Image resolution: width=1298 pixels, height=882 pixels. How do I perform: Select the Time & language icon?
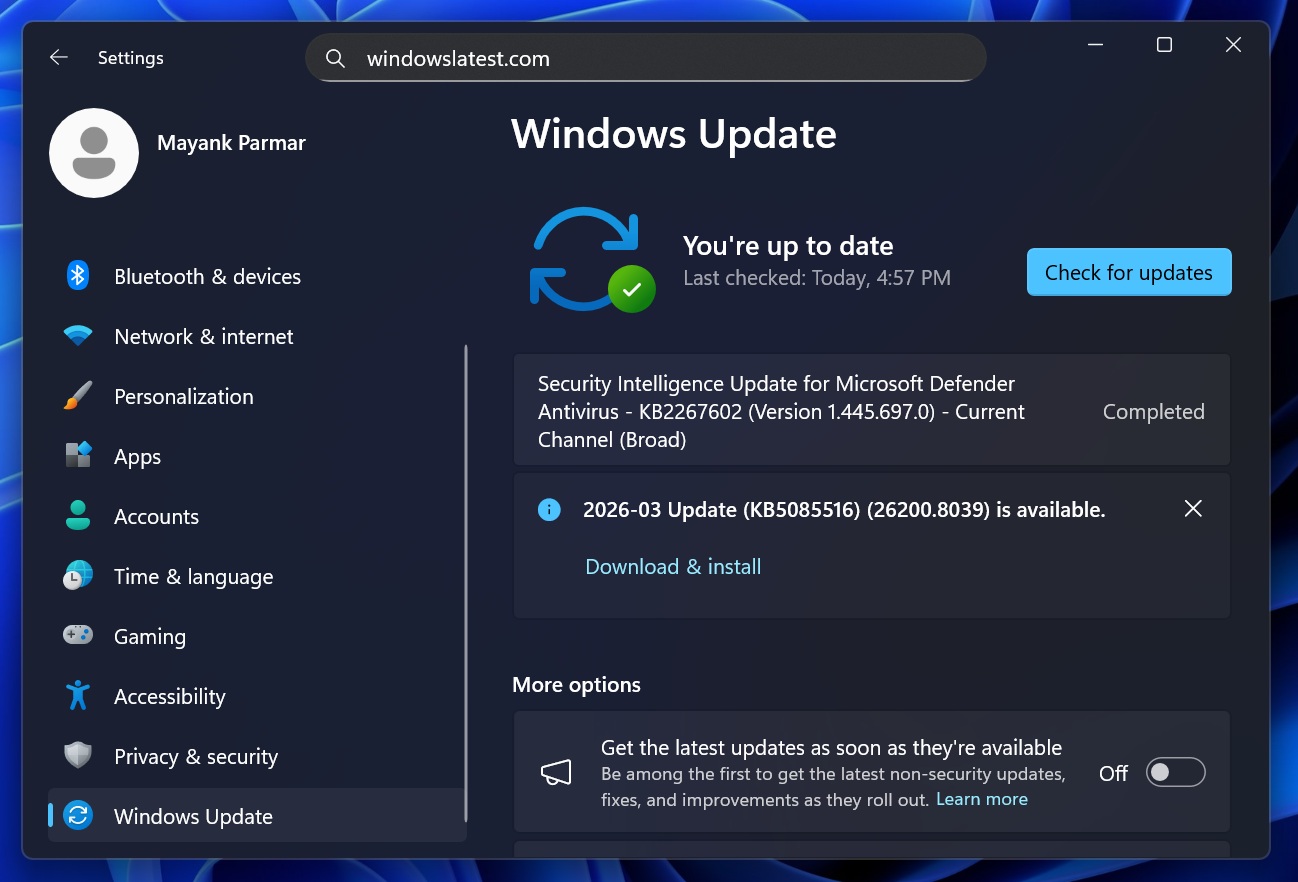tap(77, 576)
